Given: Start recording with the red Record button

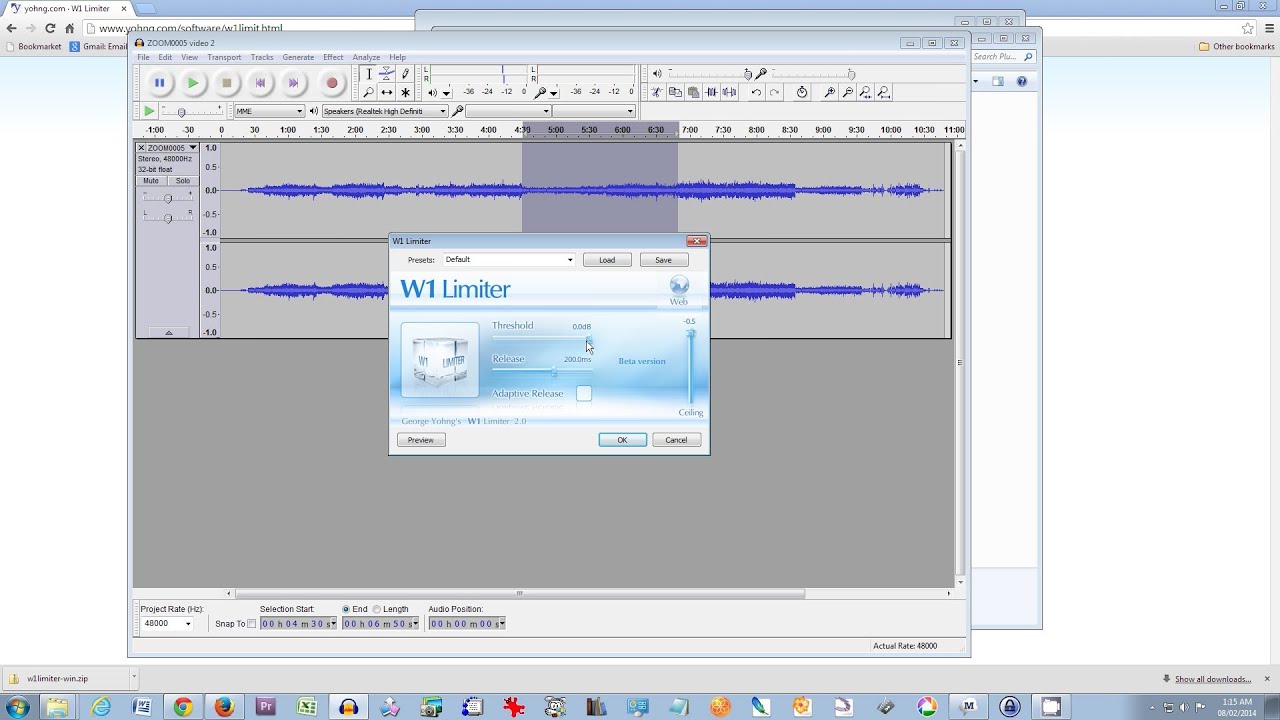Looking at the screenshot, I should [x=331, y=83].
